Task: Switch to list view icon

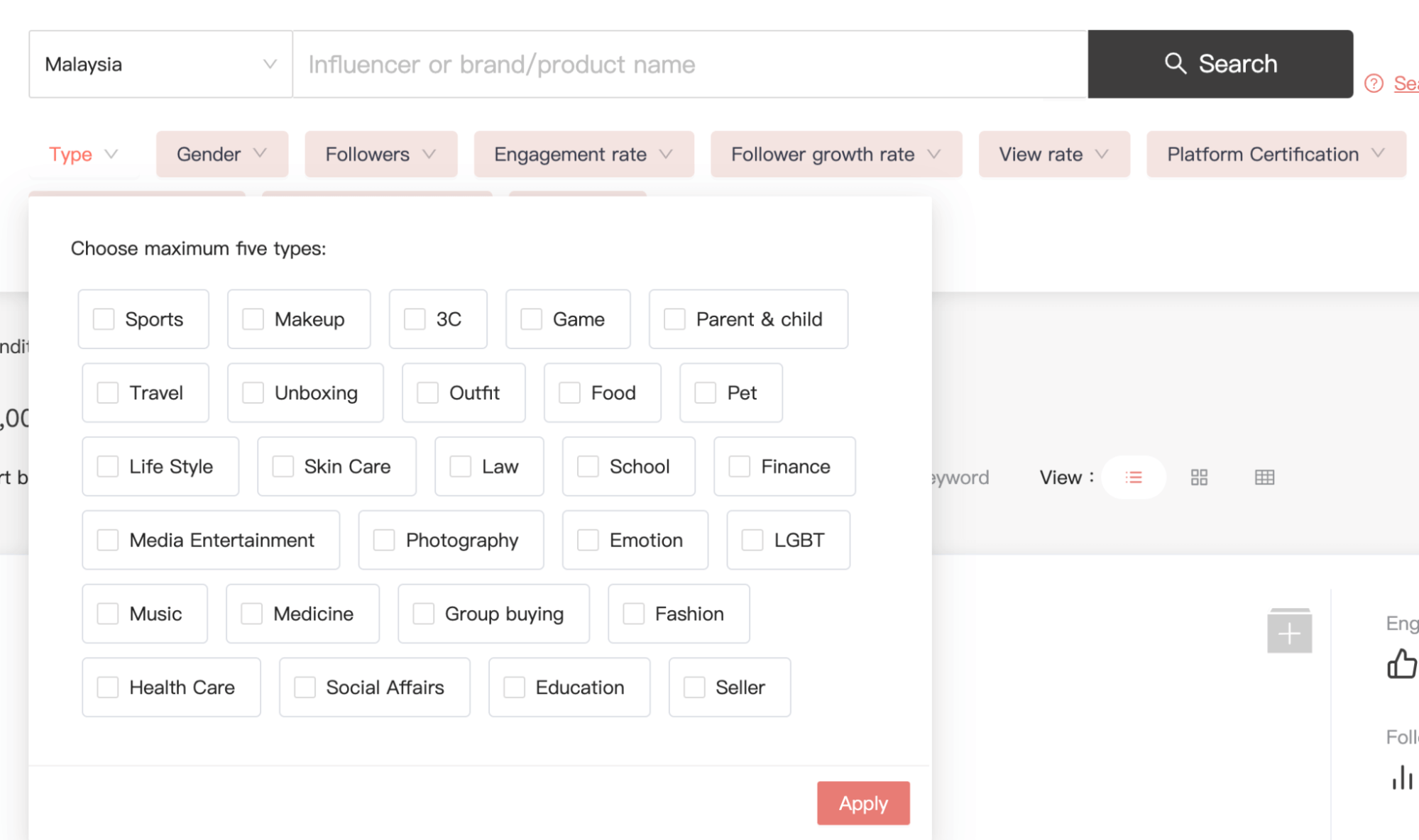Action: [x=1133, y=477]
